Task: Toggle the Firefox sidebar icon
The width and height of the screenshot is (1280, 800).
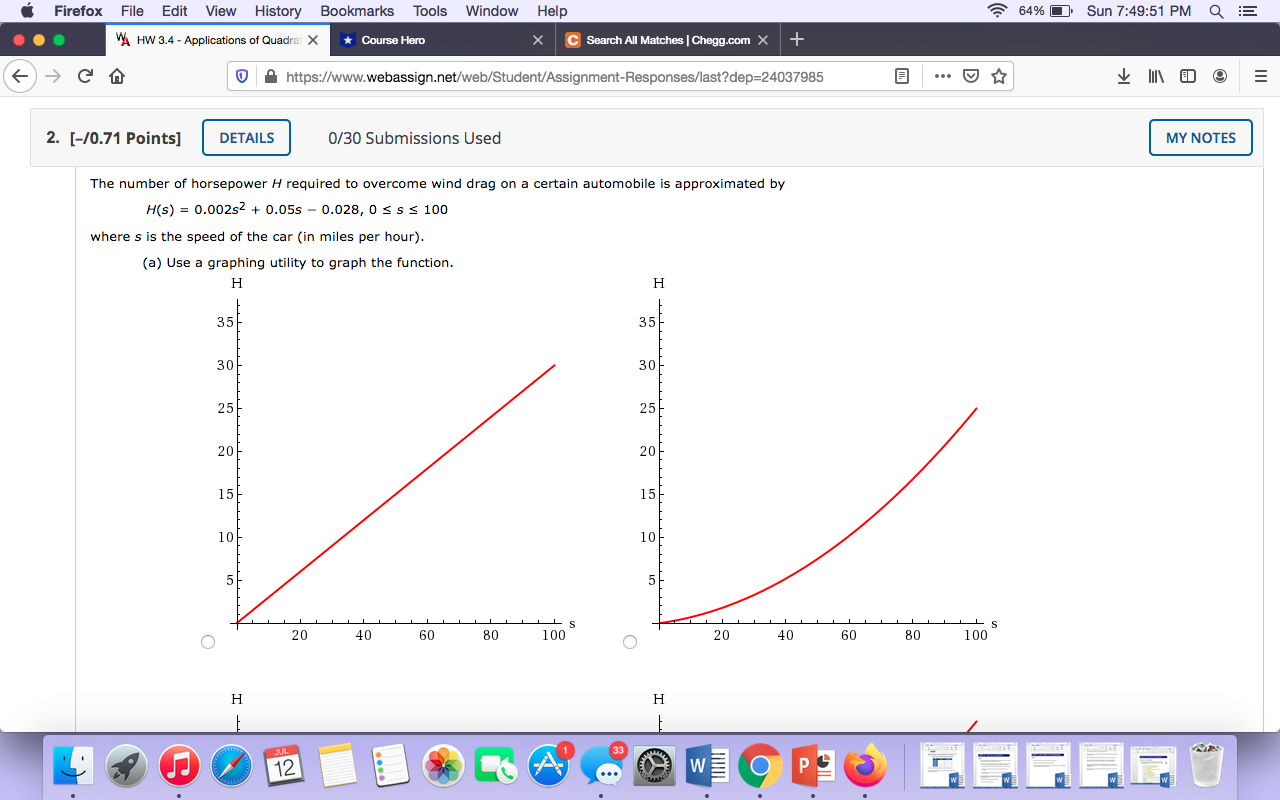Action: click(x=1187, y=76)
